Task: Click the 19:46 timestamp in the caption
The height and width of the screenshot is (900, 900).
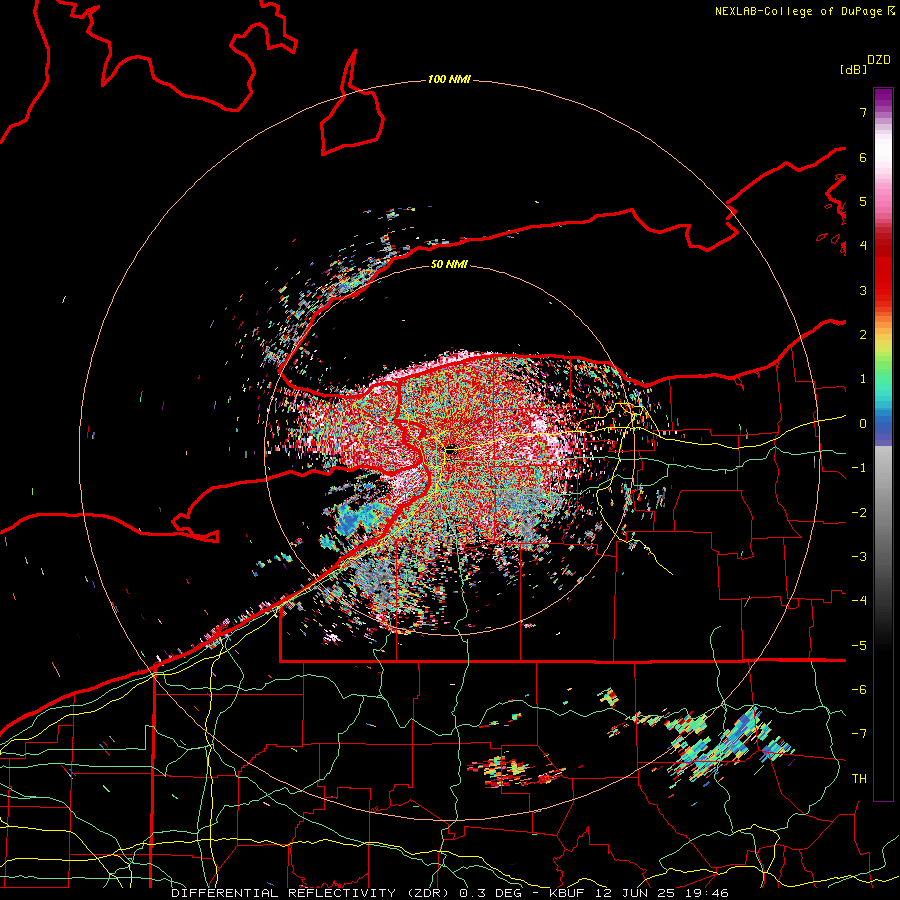Action: [709, 893]
